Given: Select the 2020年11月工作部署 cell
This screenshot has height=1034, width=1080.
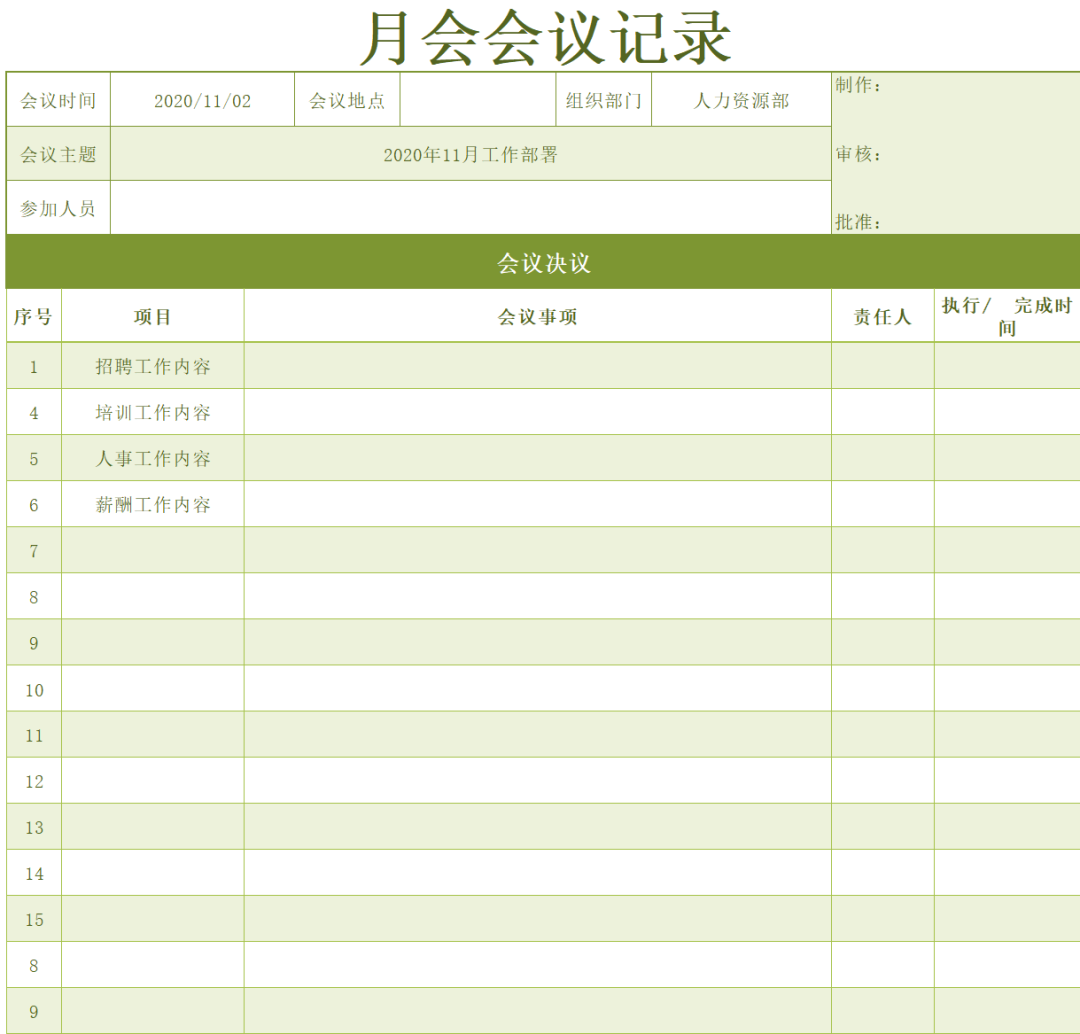Looking at the screenshot, I should [x=470, y=154].
